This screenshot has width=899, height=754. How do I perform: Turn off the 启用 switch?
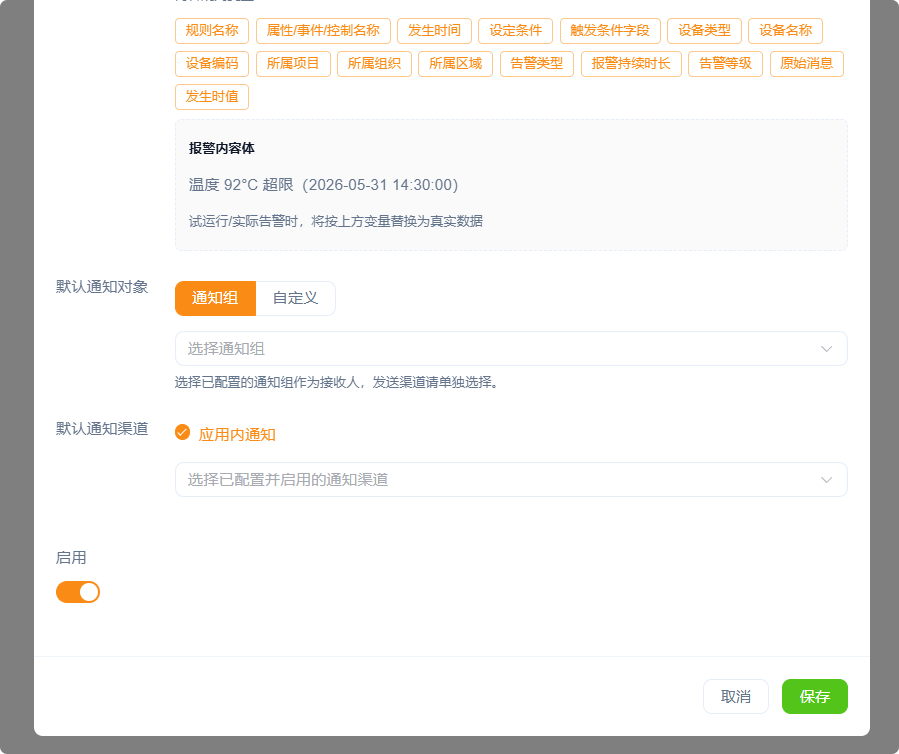pyautogui.click(x=78, y=592)
